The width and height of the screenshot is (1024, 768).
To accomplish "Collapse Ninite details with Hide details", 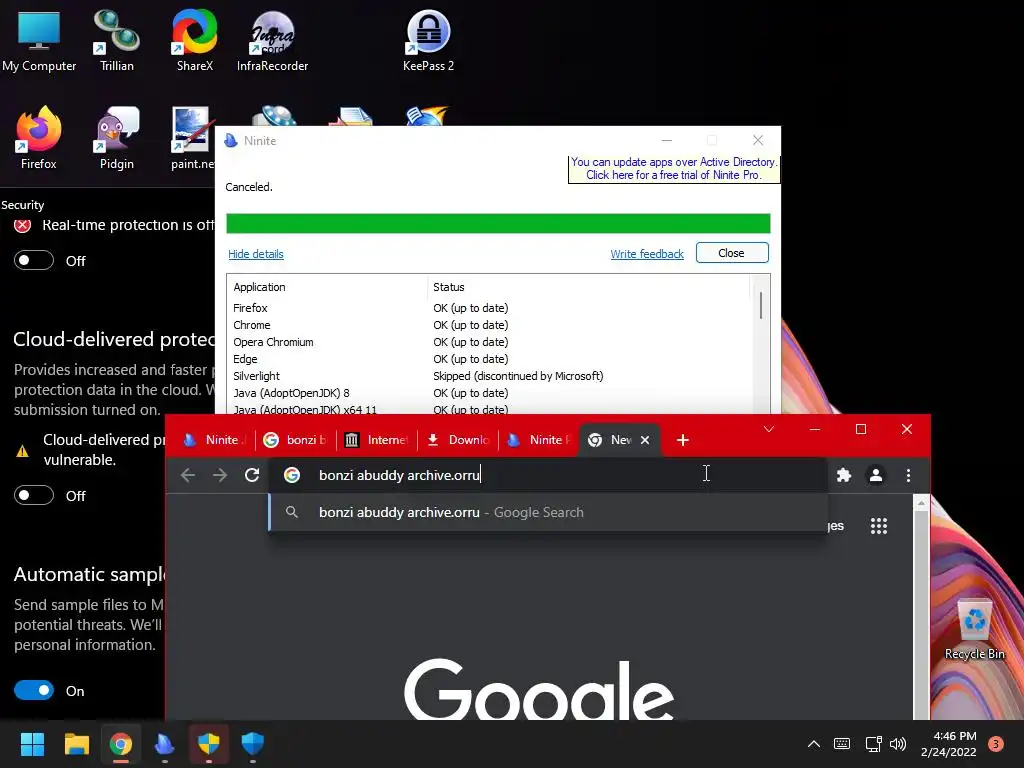I will [256, 254].
